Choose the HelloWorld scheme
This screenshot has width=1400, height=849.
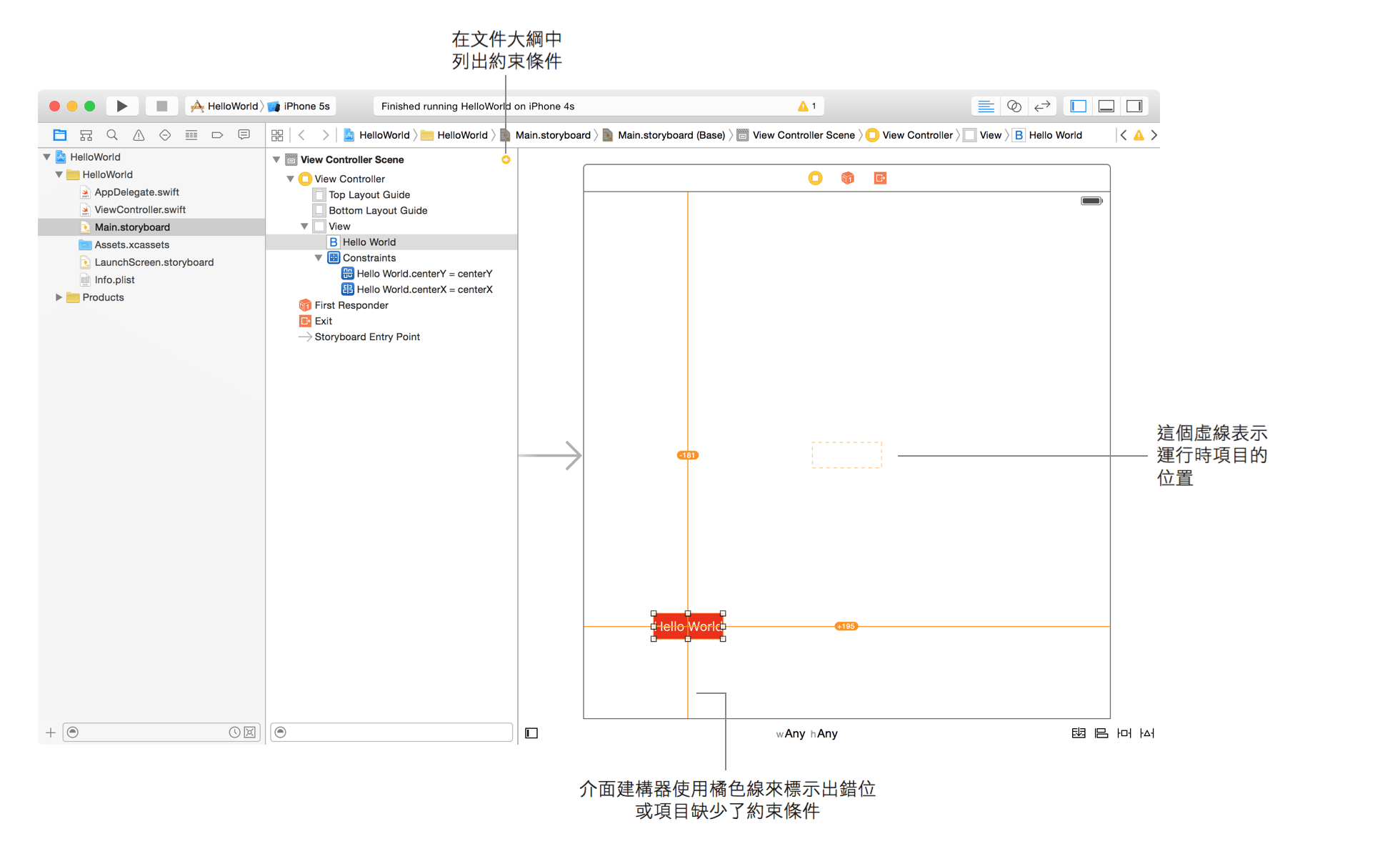[224, 106]
